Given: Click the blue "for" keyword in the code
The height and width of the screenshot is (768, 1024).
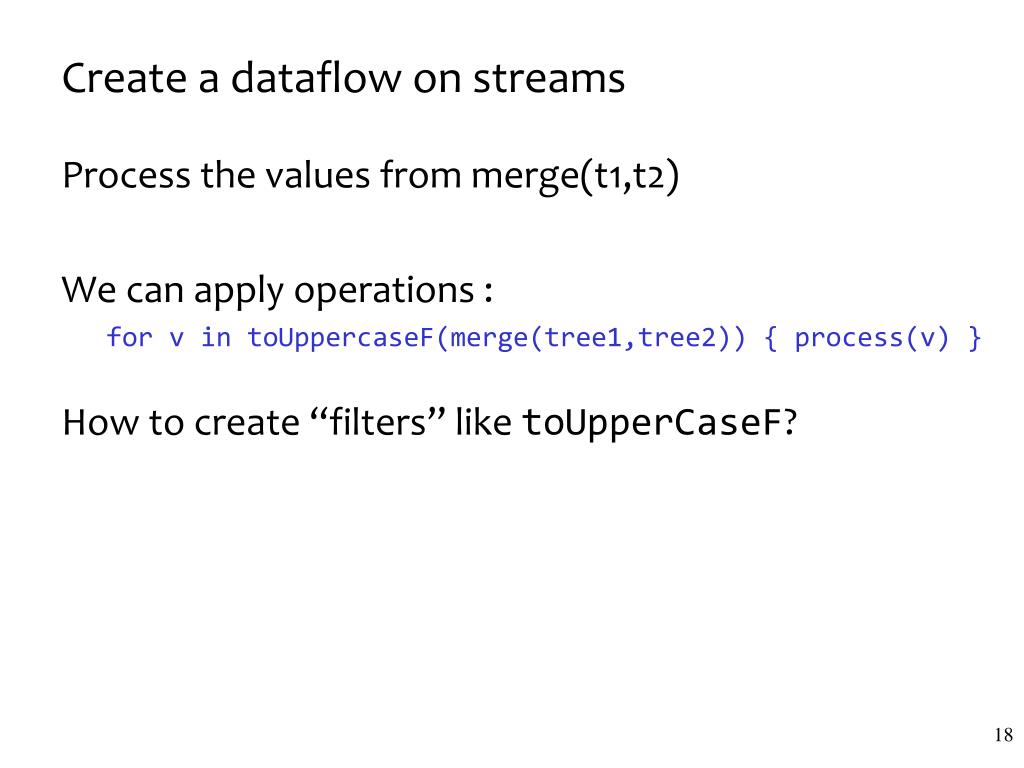Looking at the screenshot, I should (129, 338).
